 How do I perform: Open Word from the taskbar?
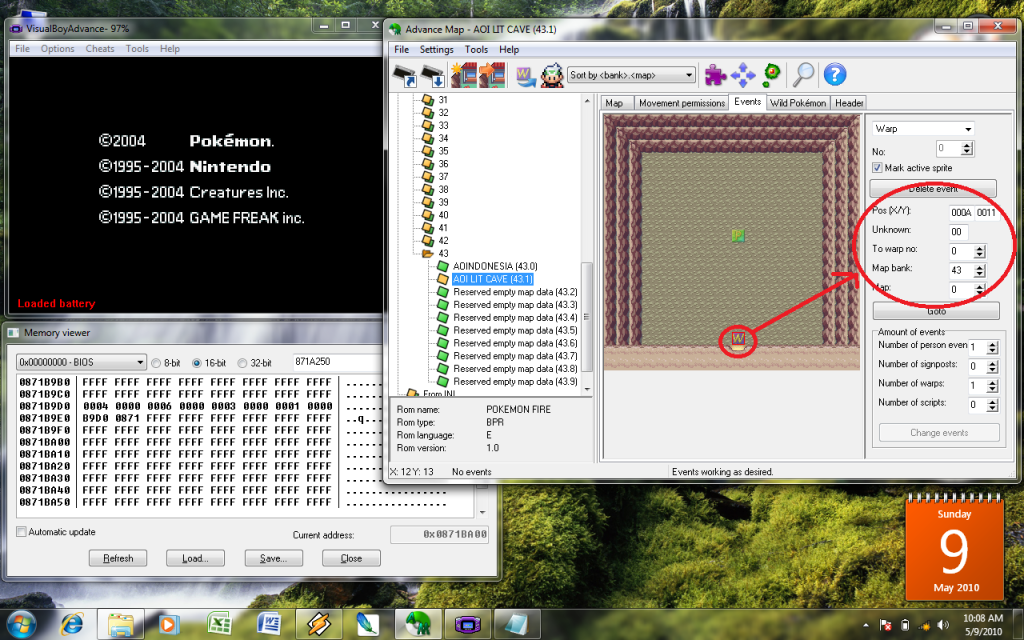point(268,624)
